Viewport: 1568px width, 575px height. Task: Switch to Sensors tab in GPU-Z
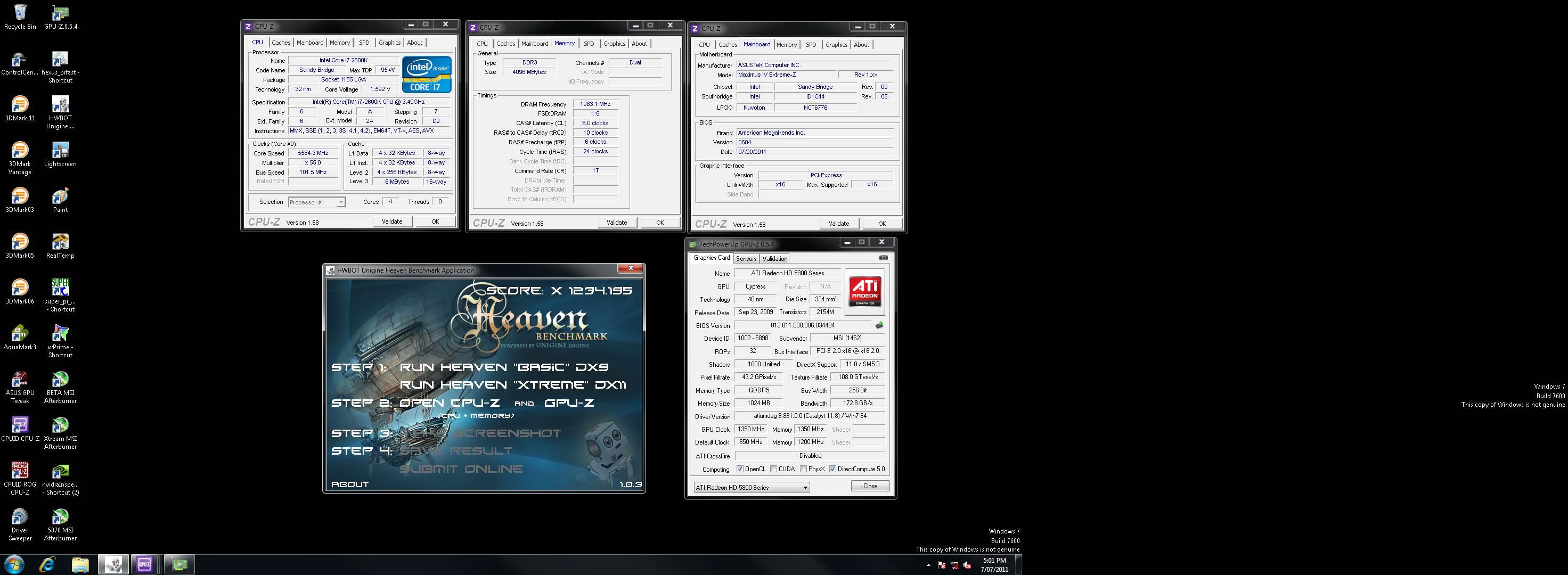click(746, 259)
